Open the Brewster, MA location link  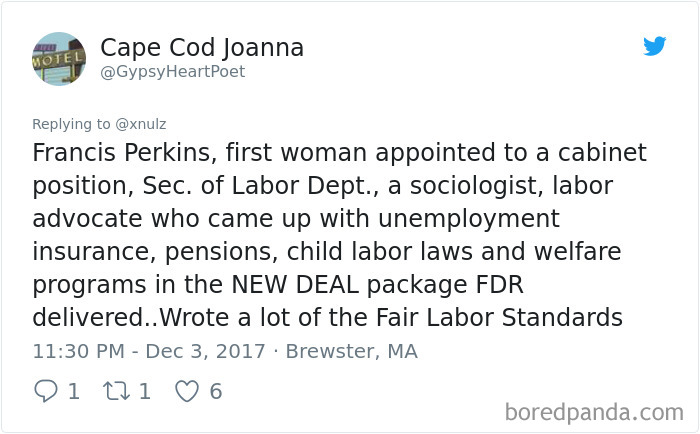(x=351, y=351)
